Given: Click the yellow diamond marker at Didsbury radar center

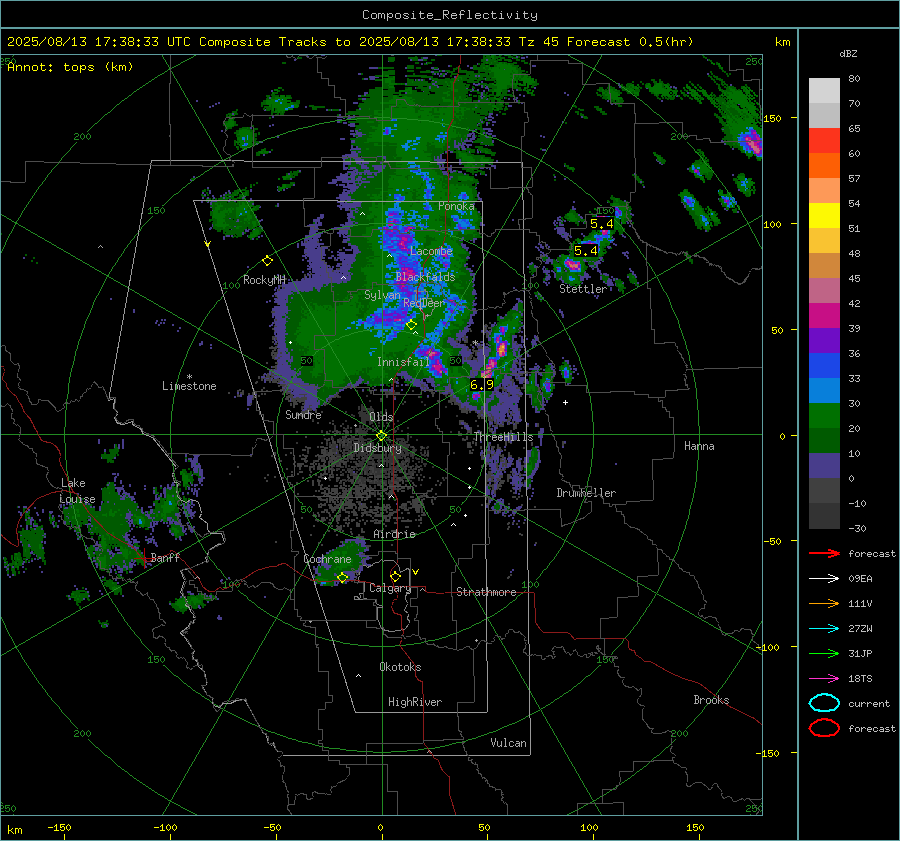Looking at the screenshot, I should click(381, 436).
